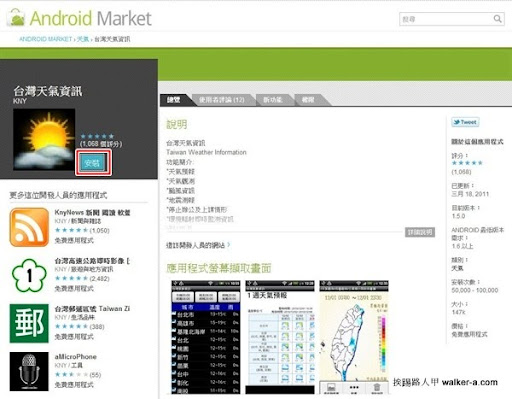The width and height of the screenshot is (512, 399).
Task: Open KnyNews orange RSS app icon
Action: point(29,227)
